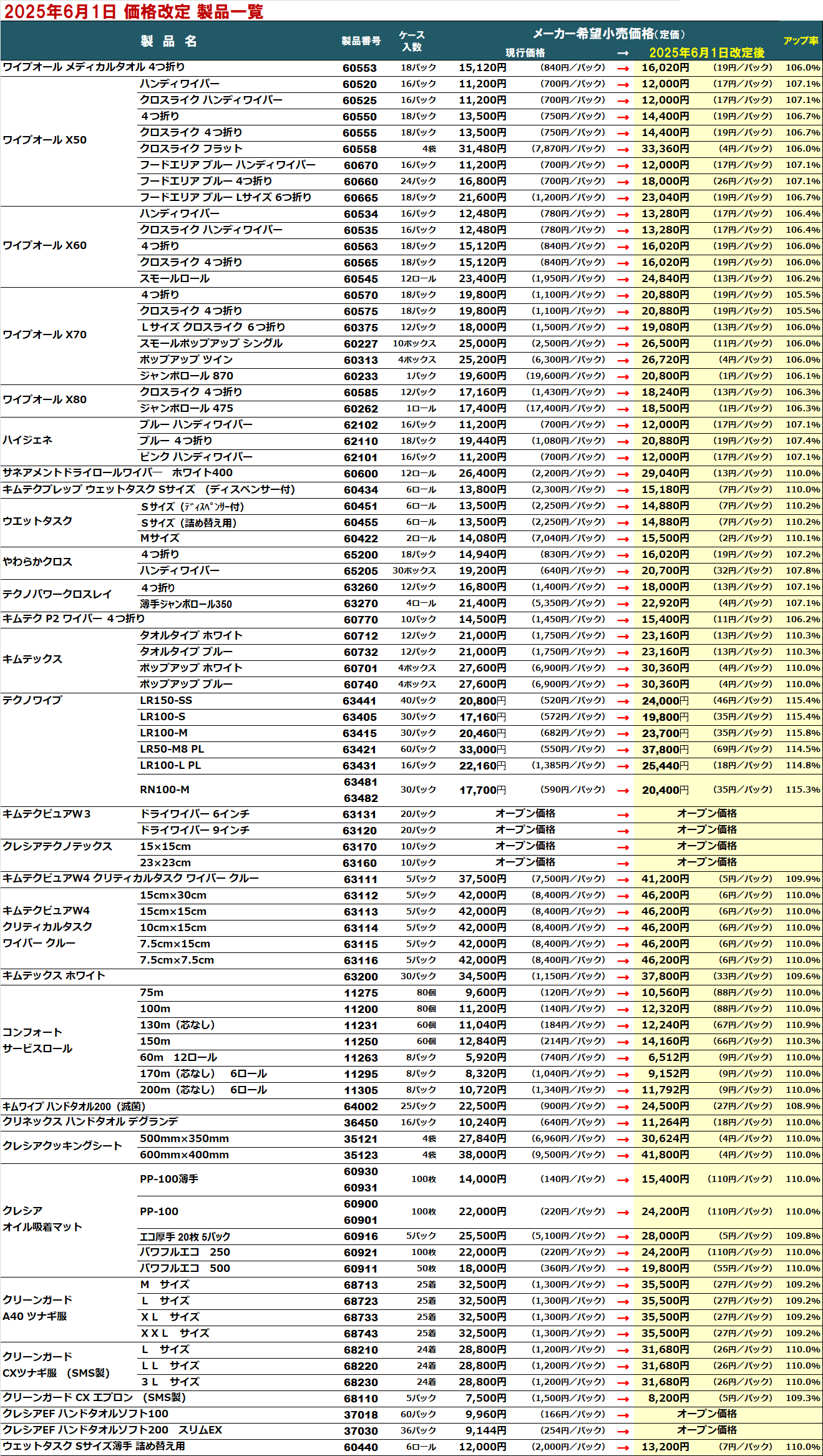Select the クレシアクッキングシート 600mm×400mm product name
The width and height of the screenshot is (823, 1456).
(184, 1155)
